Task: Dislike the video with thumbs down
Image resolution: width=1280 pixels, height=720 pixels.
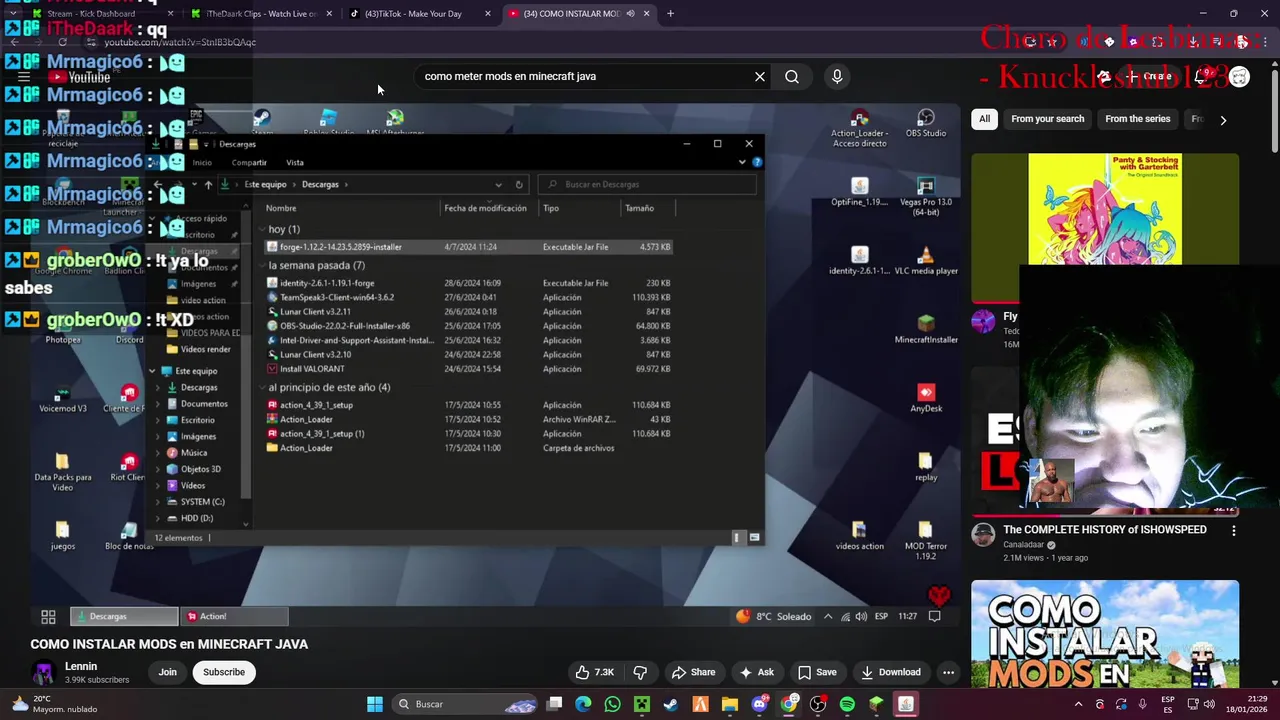Action: [640, 672]
